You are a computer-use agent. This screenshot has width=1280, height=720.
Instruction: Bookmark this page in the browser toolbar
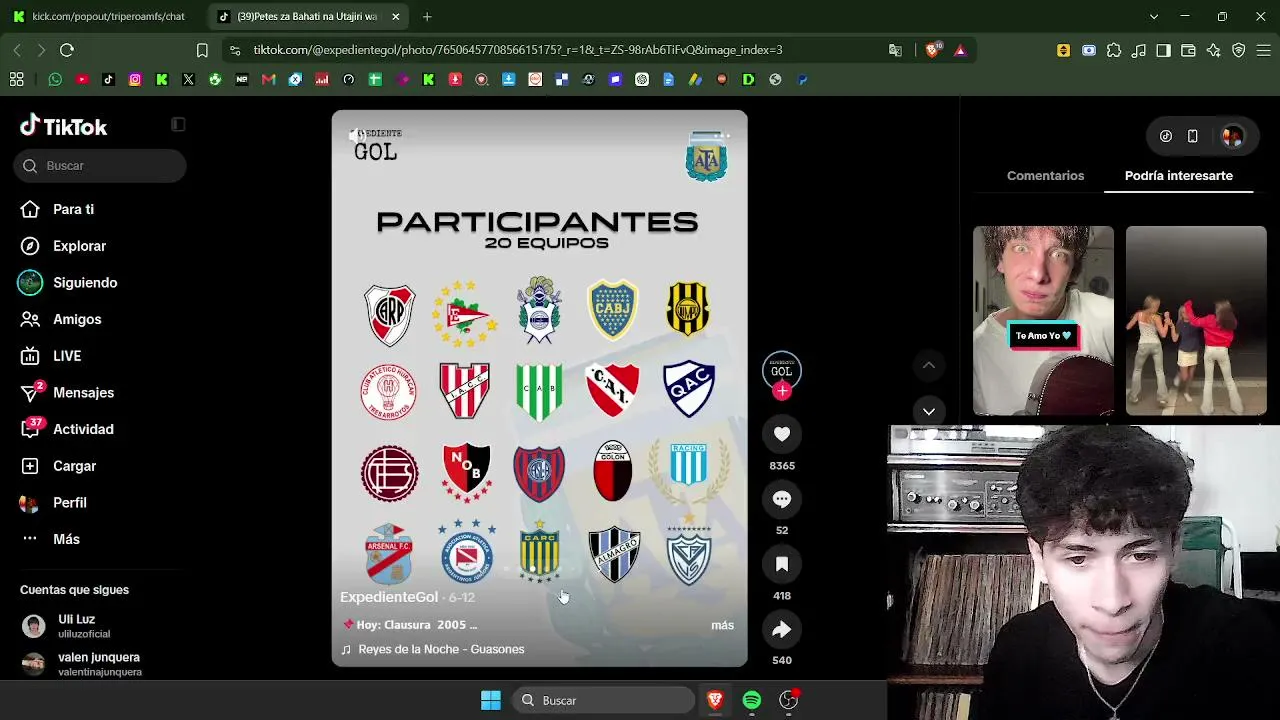[202, 50]
